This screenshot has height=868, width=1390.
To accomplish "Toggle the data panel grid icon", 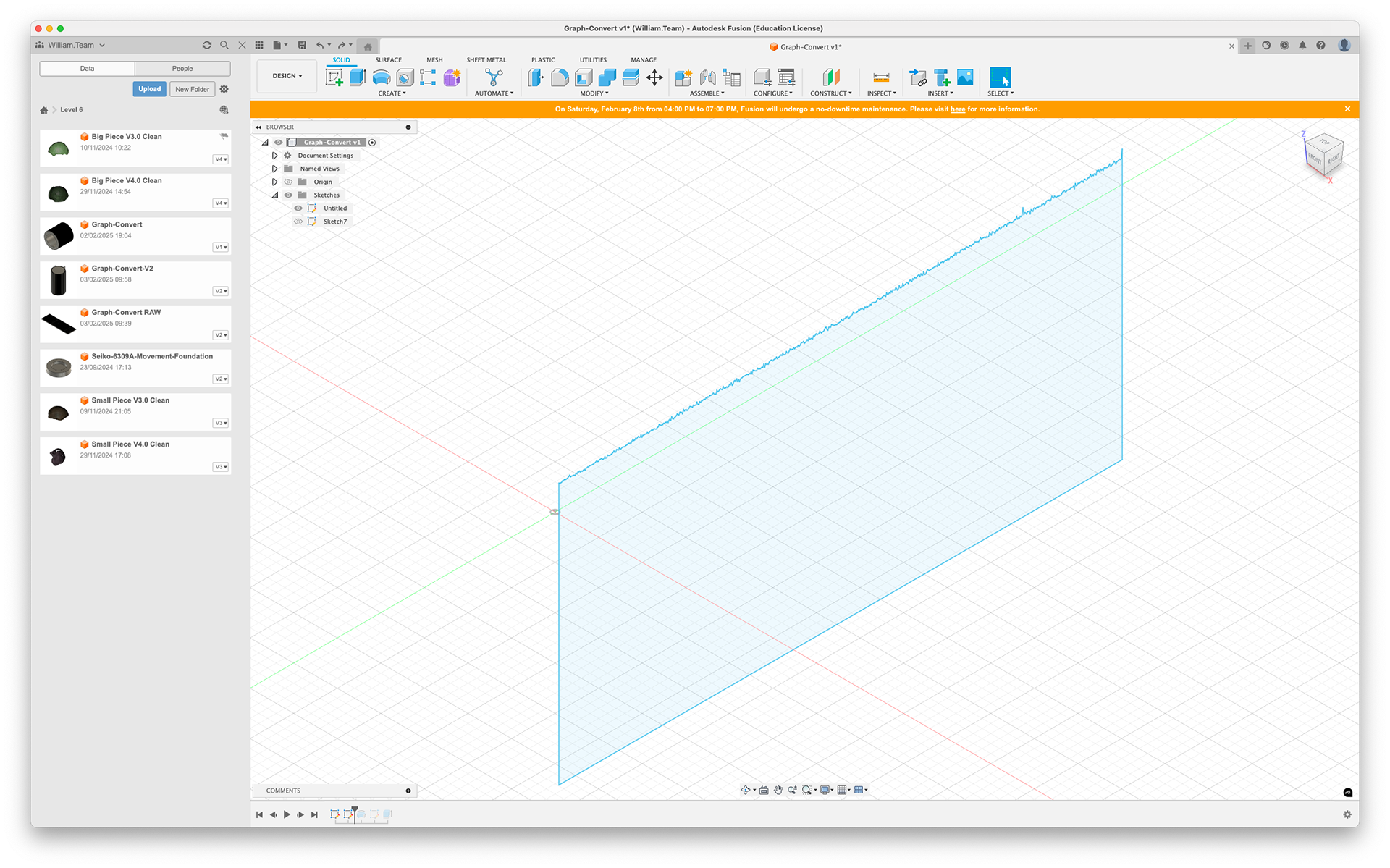I will (x=259, y=45).
